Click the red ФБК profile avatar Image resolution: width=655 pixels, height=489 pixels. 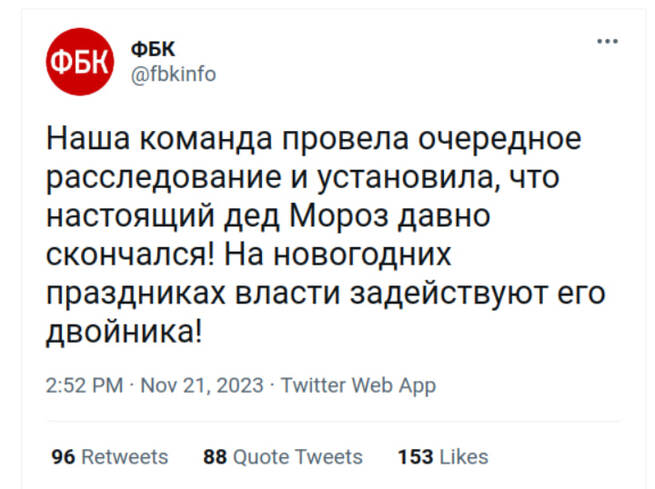[80, 62]
